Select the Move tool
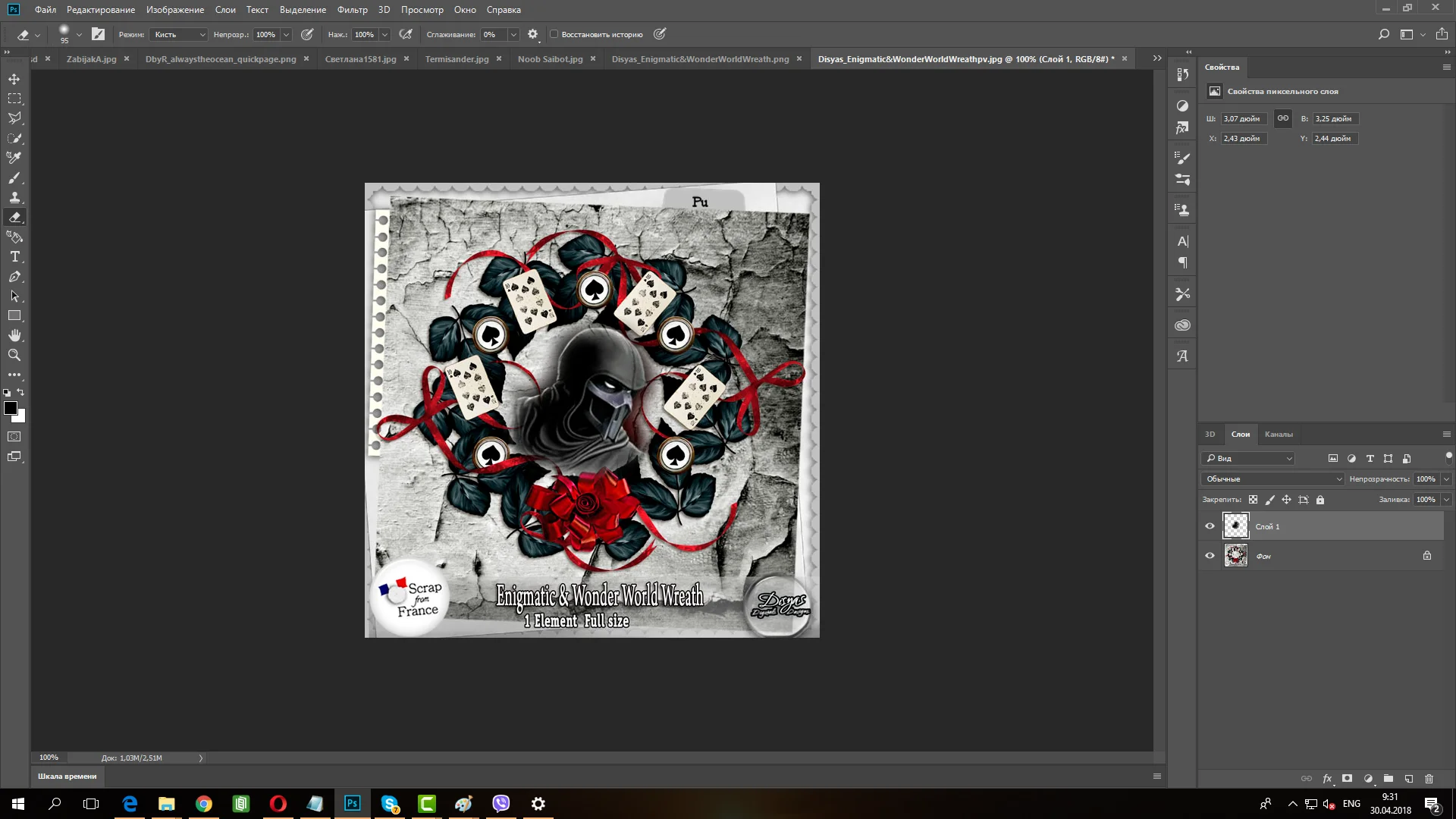1456x819 pixels. pos(14,79)
